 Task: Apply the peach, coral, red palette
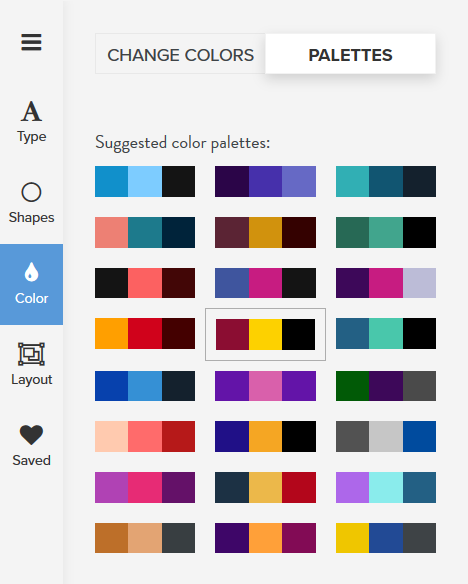click(x=145, y=437)
